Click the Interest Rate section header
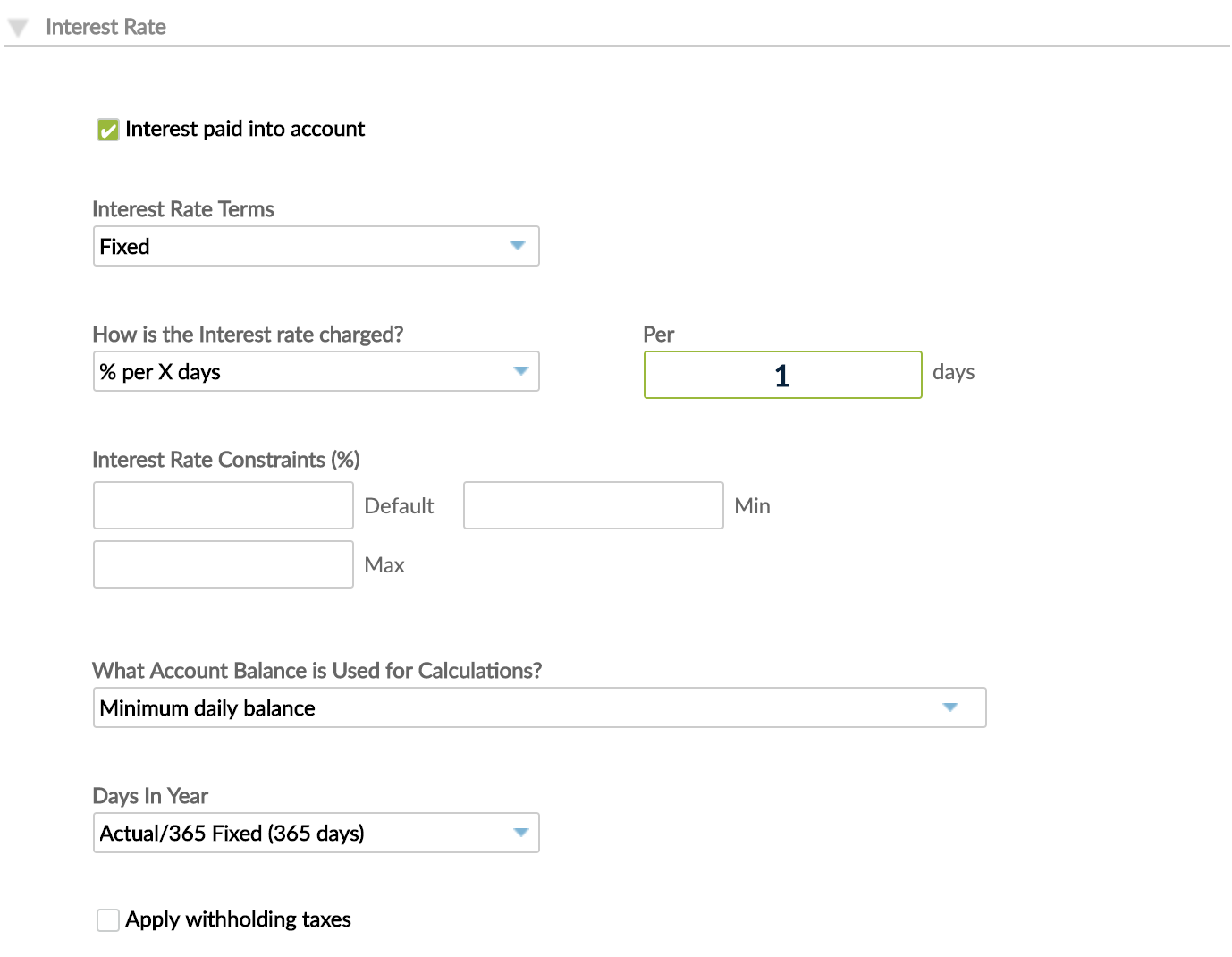 point(106,27)
